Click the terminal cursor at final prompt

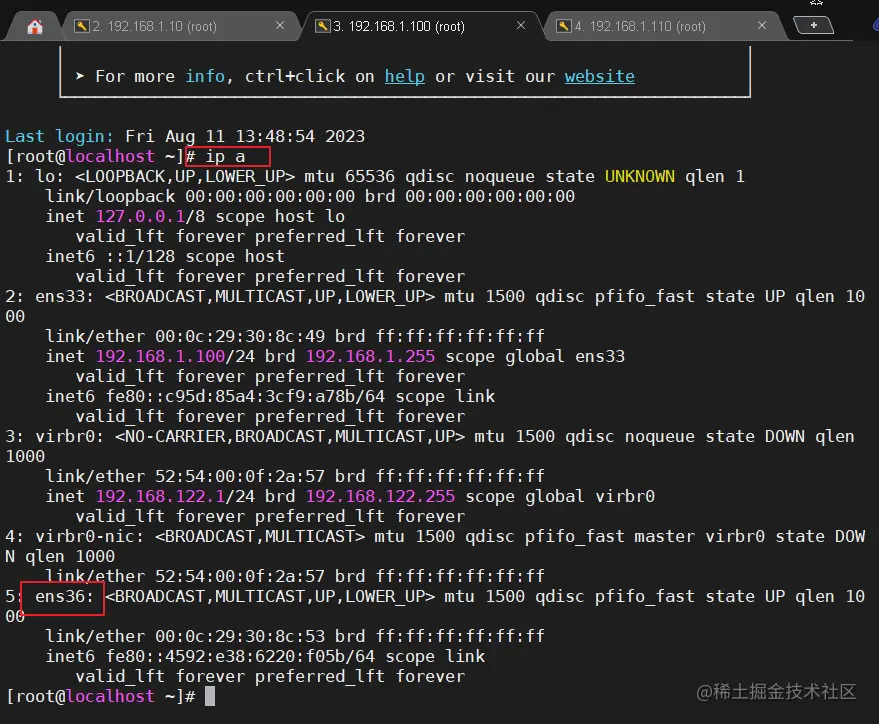pyautogui.click(x=210, y=697)
